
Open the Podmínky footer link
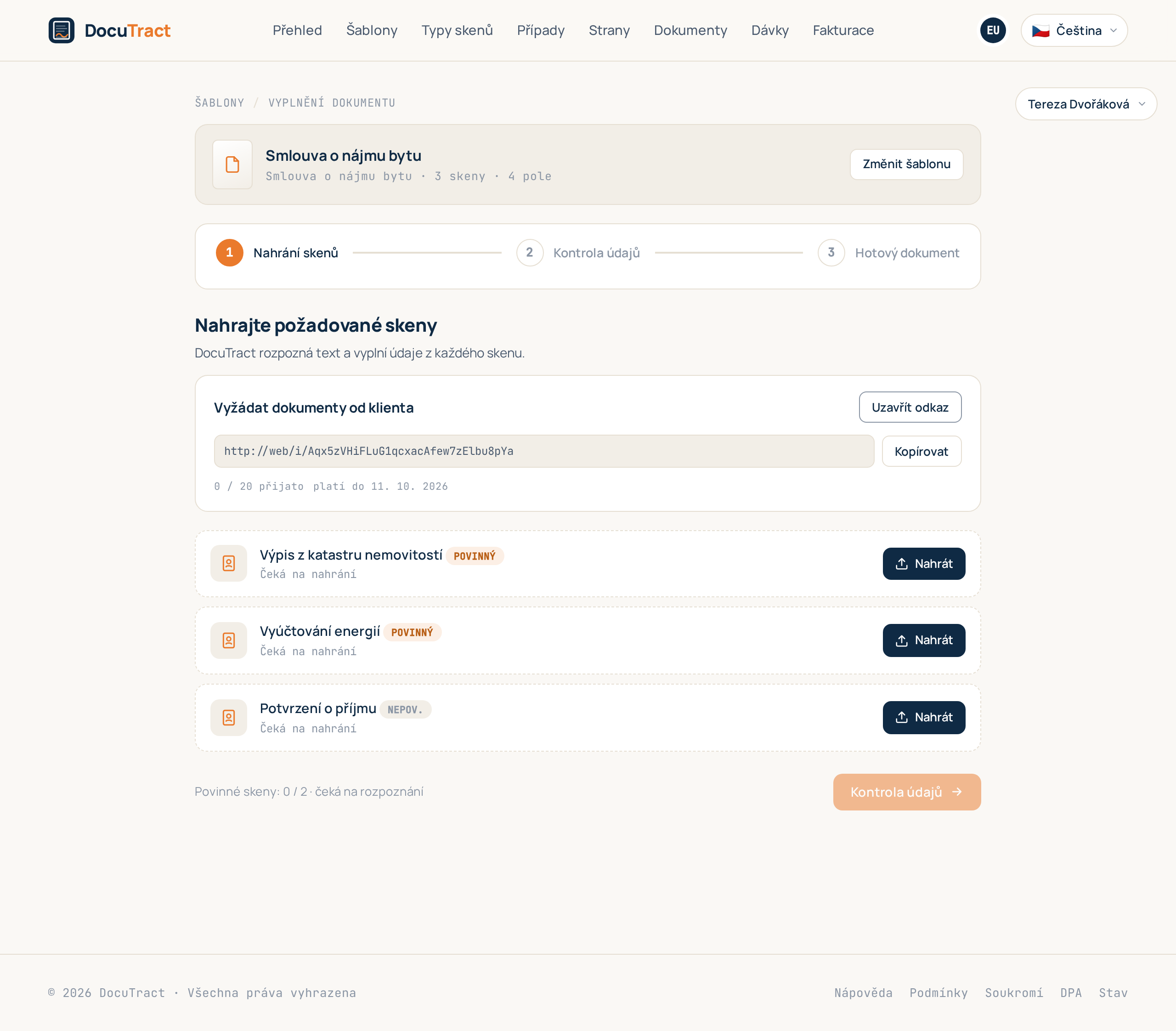[x=939, y=993]
